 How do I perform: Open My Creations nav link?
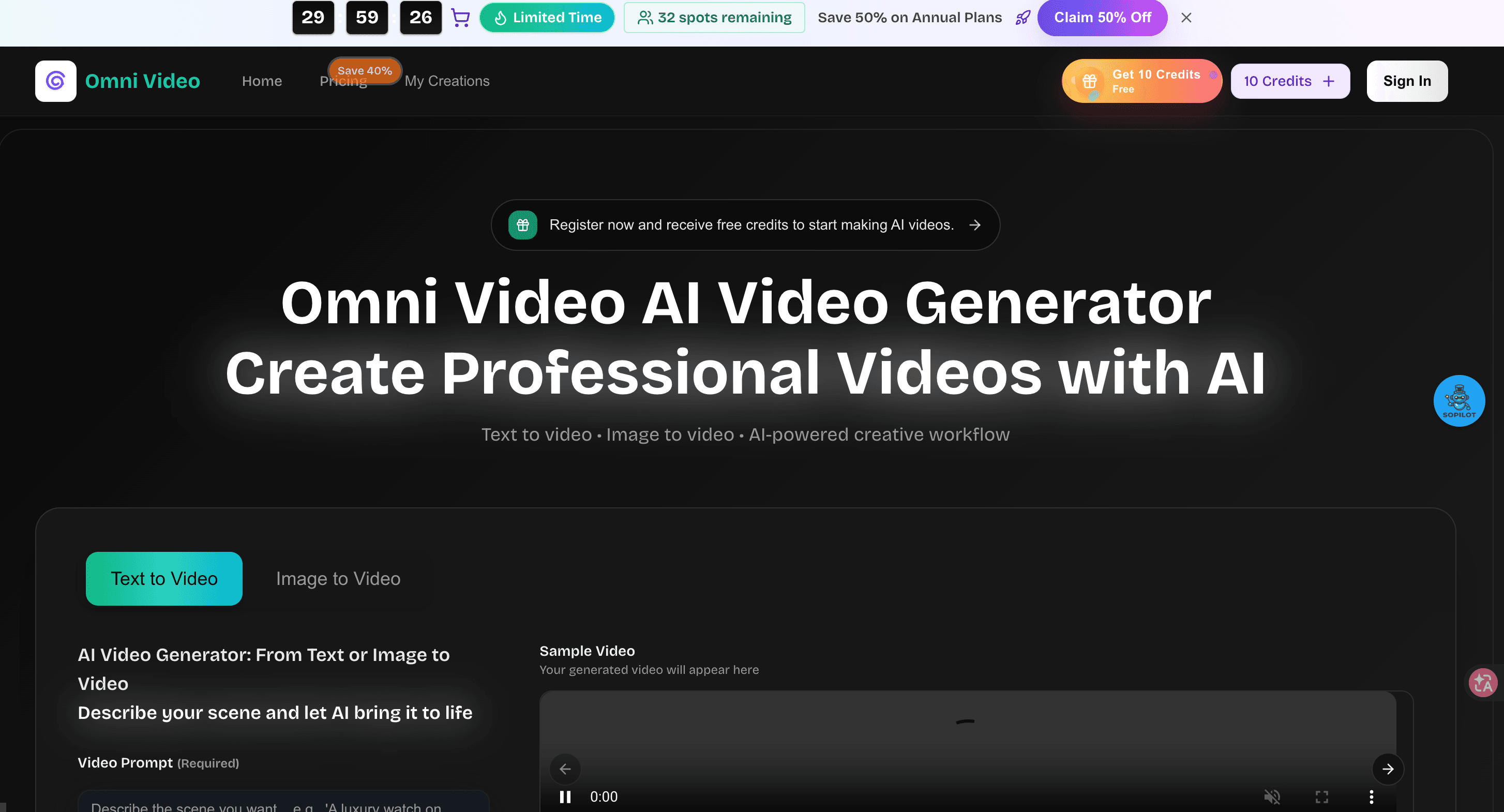[447, 81]
